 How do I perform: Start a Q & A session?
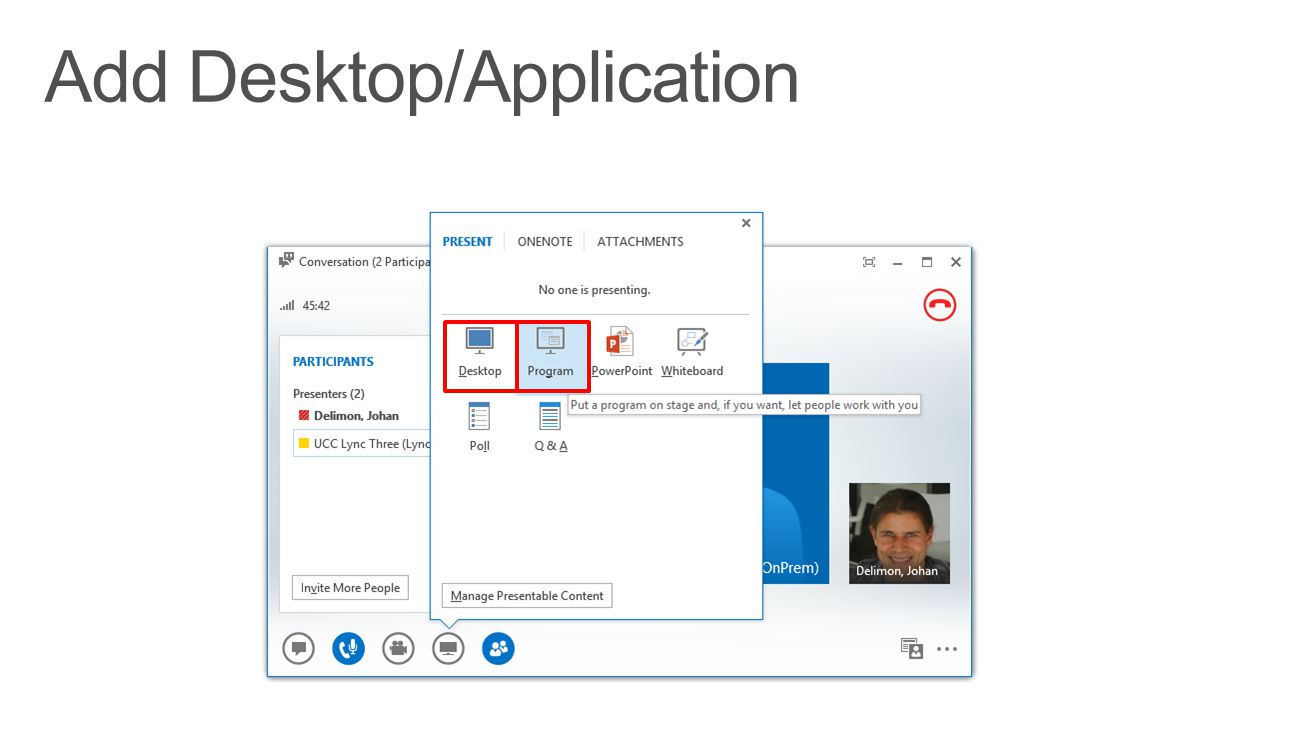click(550, 427)
